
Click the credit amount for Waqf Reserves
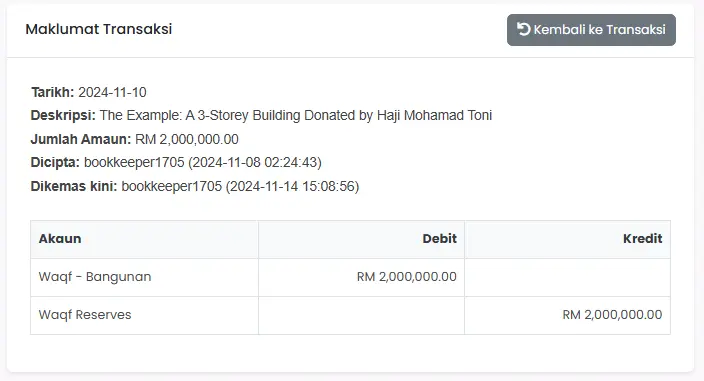(x=612, y=315)
